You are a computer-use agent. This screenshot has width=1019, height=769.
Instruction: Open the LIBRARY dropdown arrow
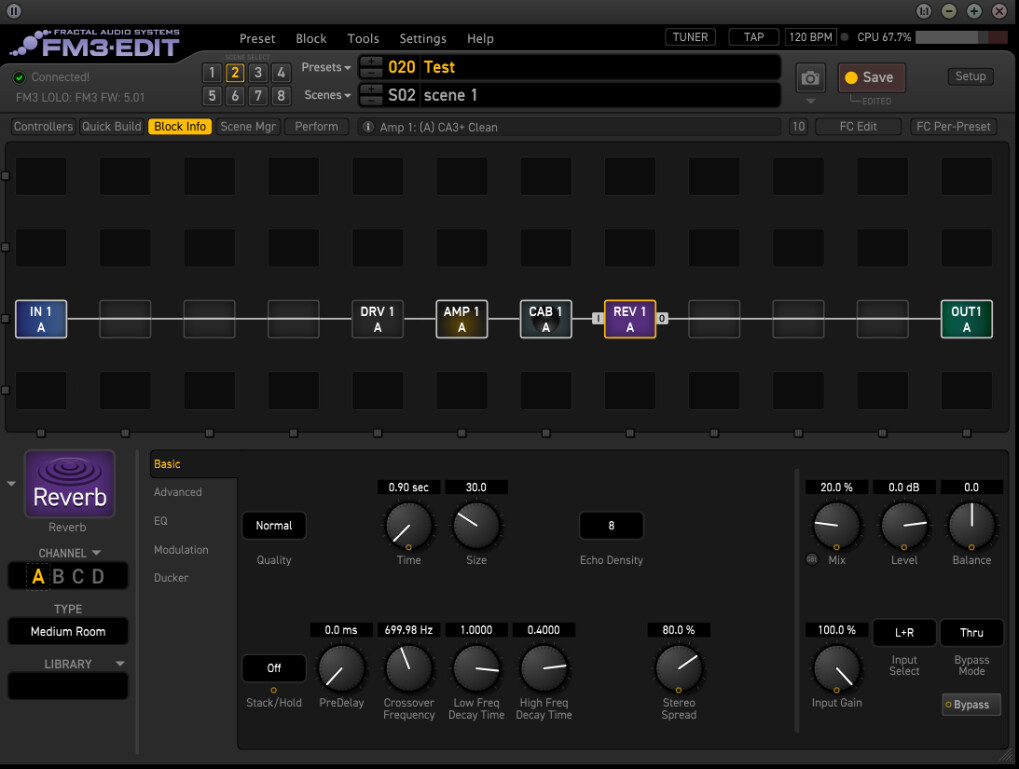[x=120, y=664]
